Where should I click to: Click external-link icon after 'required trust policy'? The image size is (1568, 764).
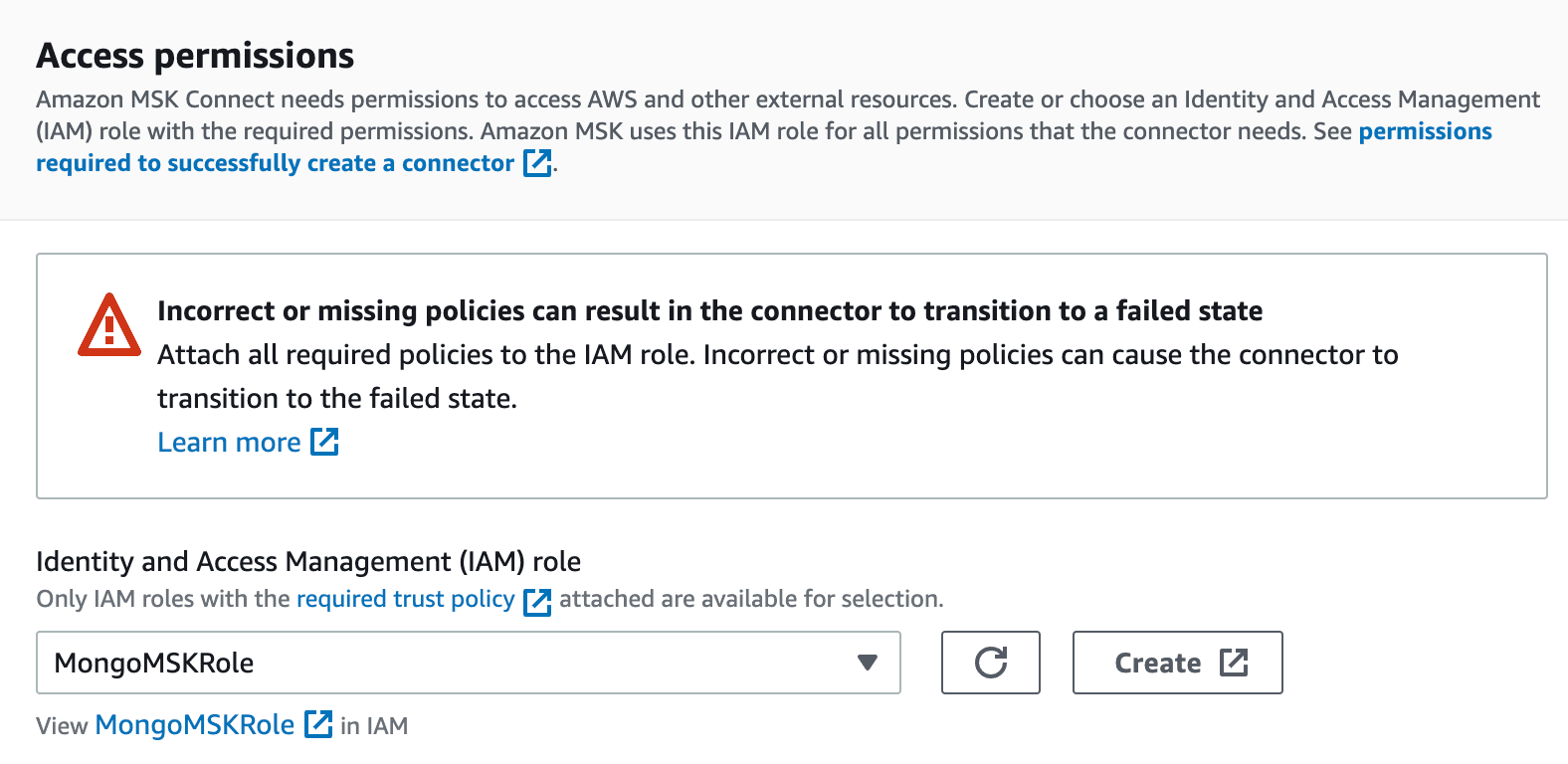[537, 601]
